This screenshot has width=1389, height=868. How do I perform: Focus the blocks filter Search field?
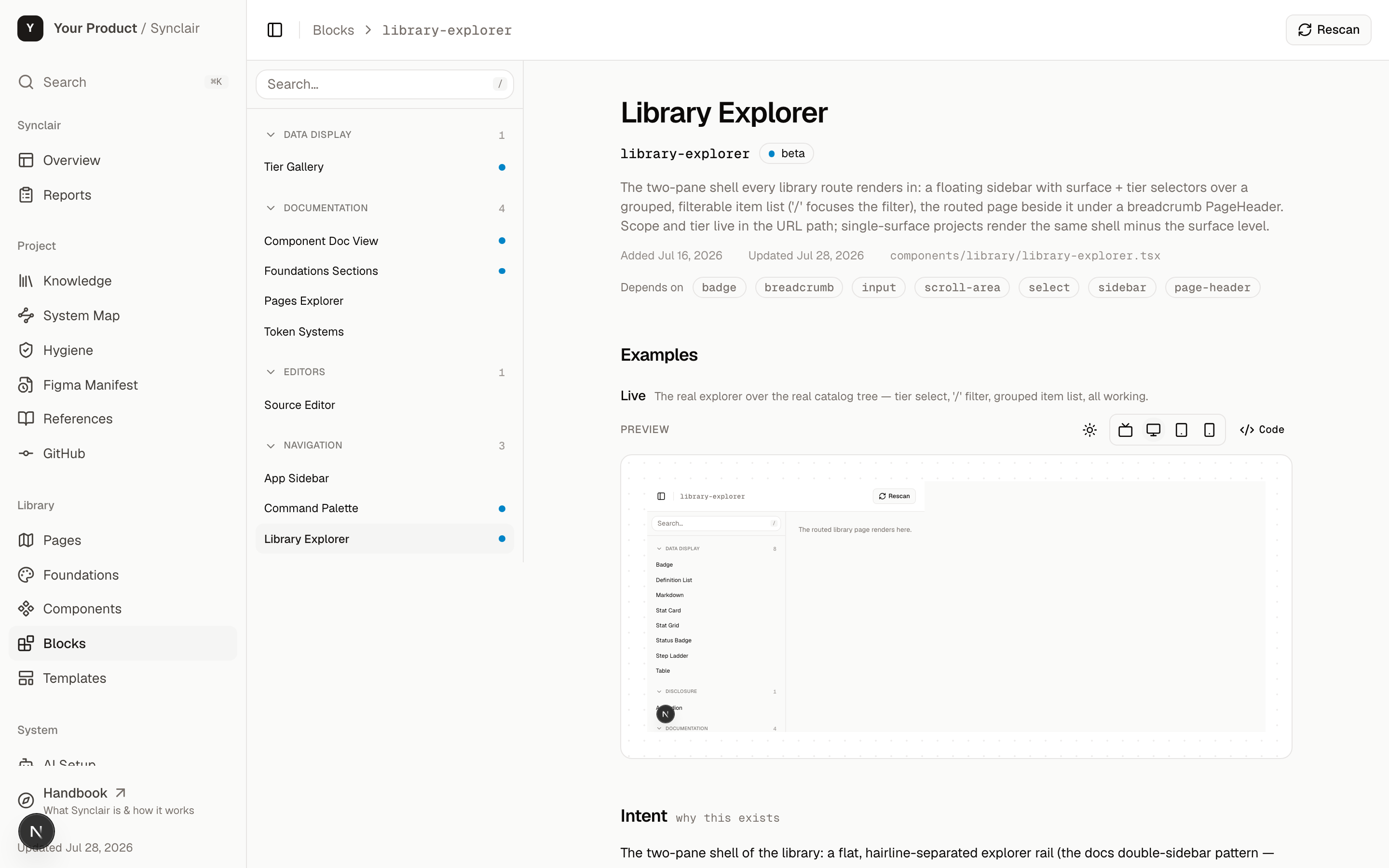click(384, 84)
